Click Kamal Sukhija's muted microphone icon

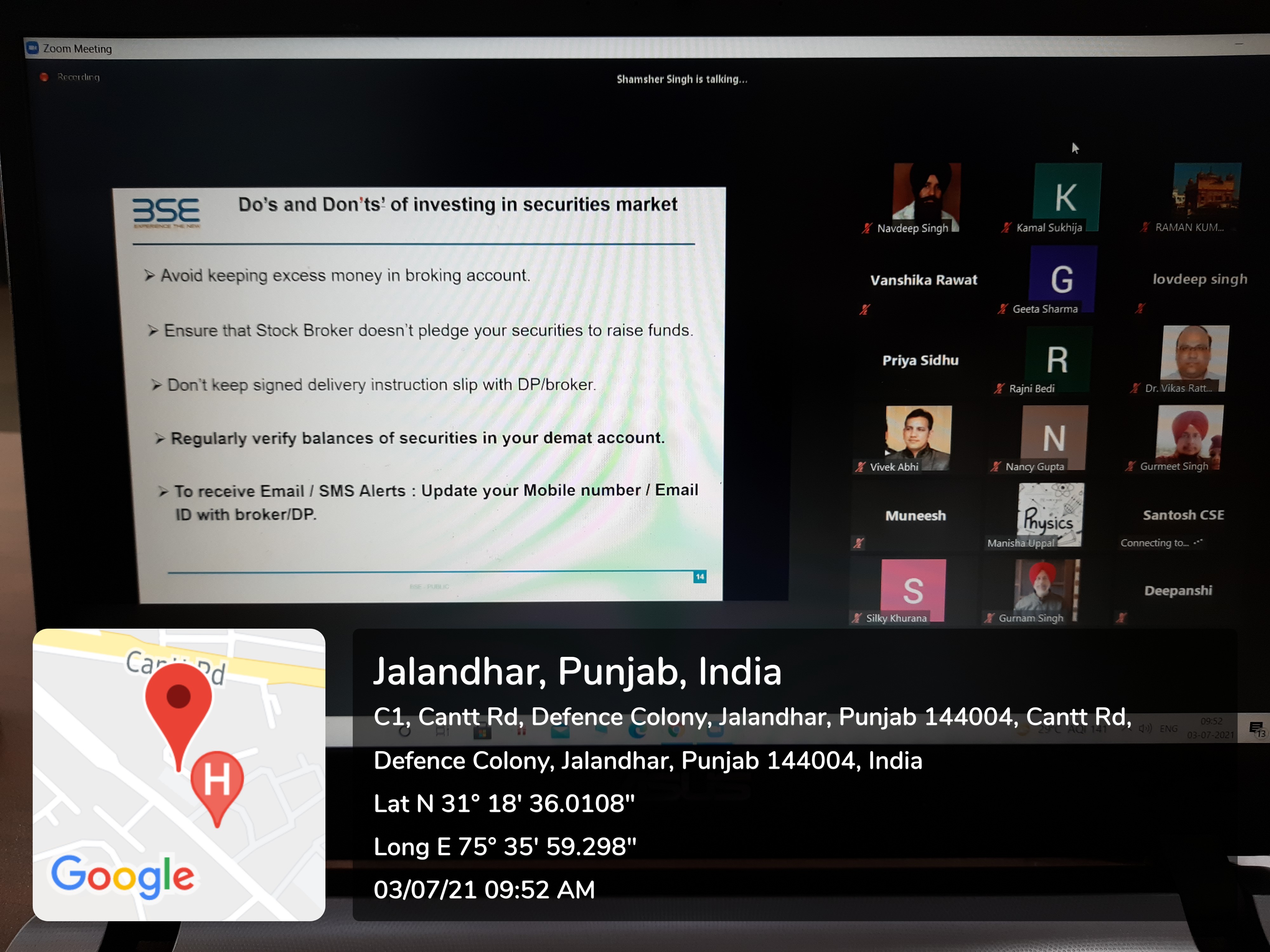click(x=1006, y=228)
